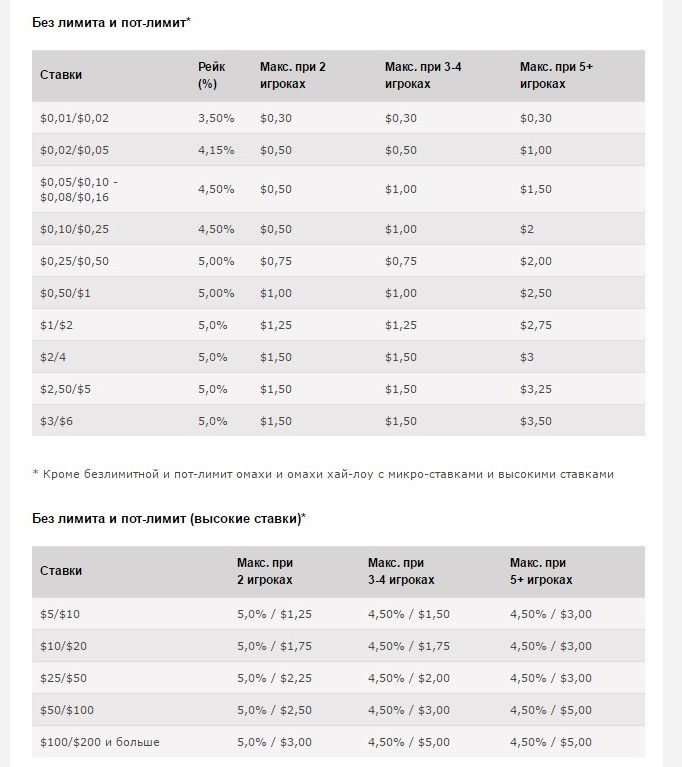Click the "$3,50" max rake cell
Viewport: 682px width, 767px height.
point(536,421)
